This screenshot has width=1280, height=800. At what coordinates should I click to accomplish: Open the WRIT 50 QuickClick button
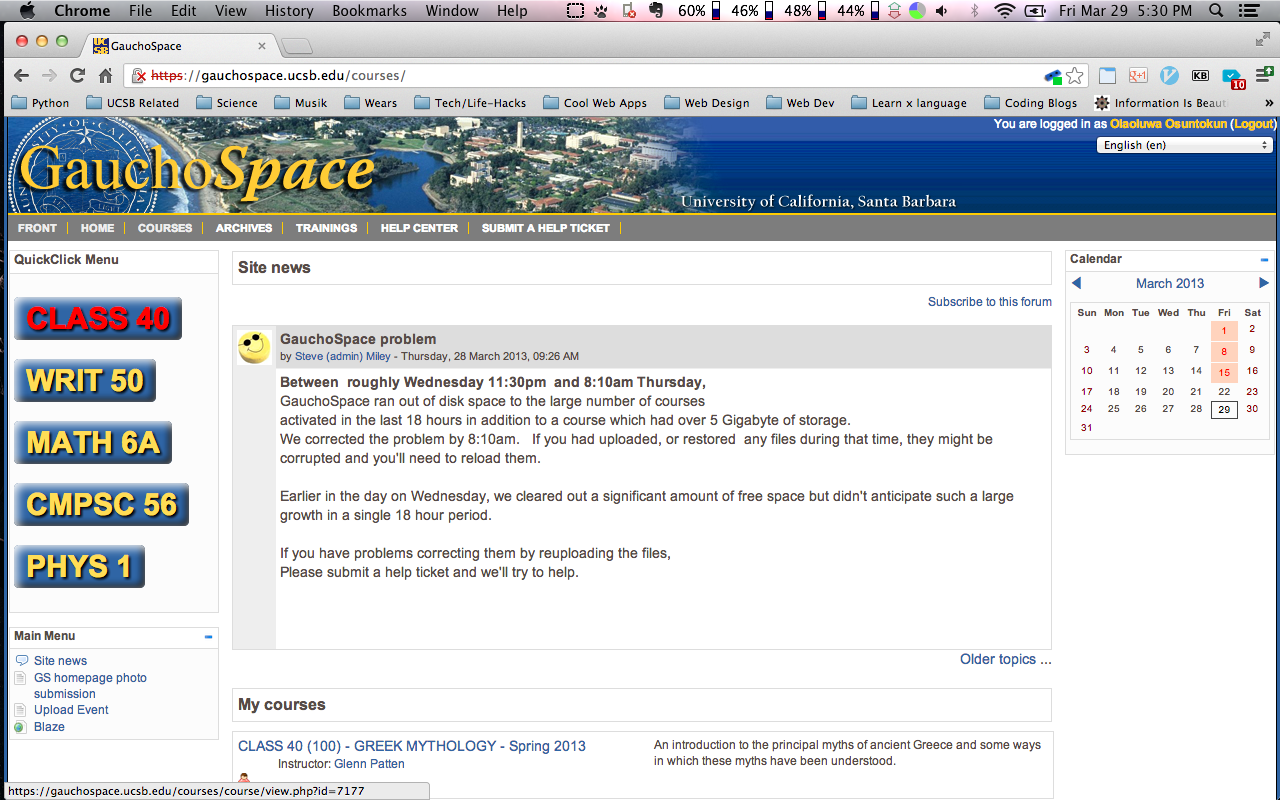(85, 380)
